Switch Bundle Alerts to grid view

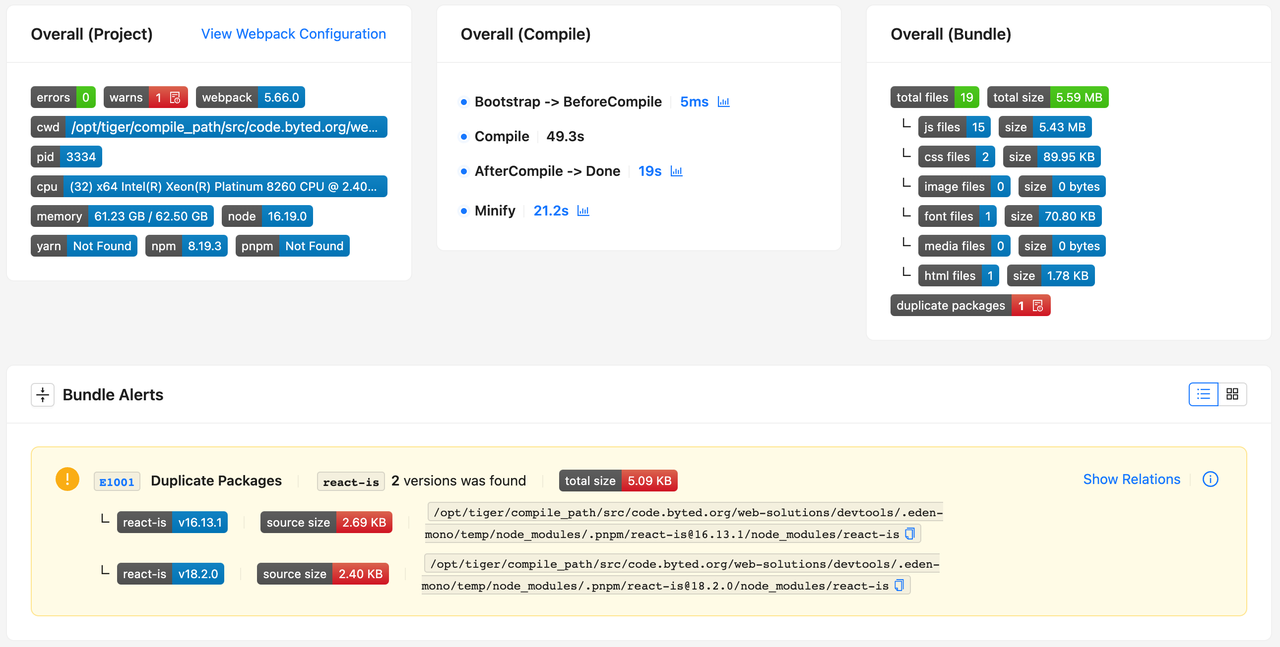click(1232, 394)
